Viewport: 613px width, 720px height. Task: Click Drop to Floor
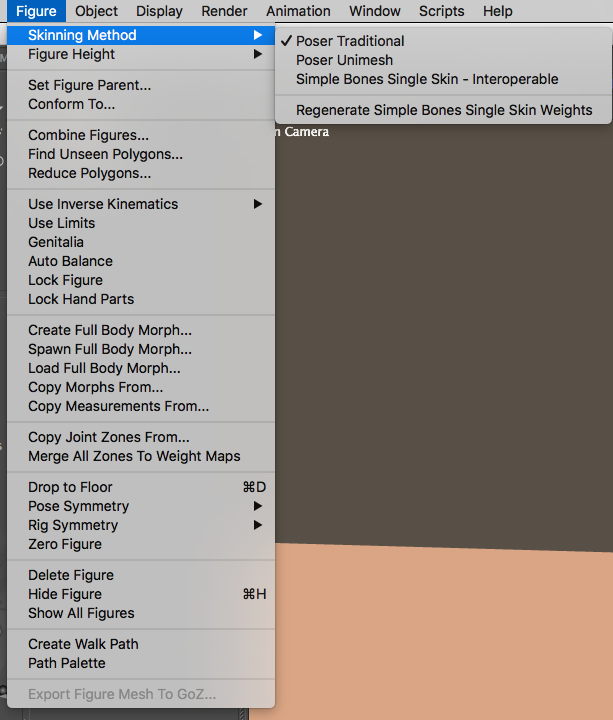(x=69, y=487)
